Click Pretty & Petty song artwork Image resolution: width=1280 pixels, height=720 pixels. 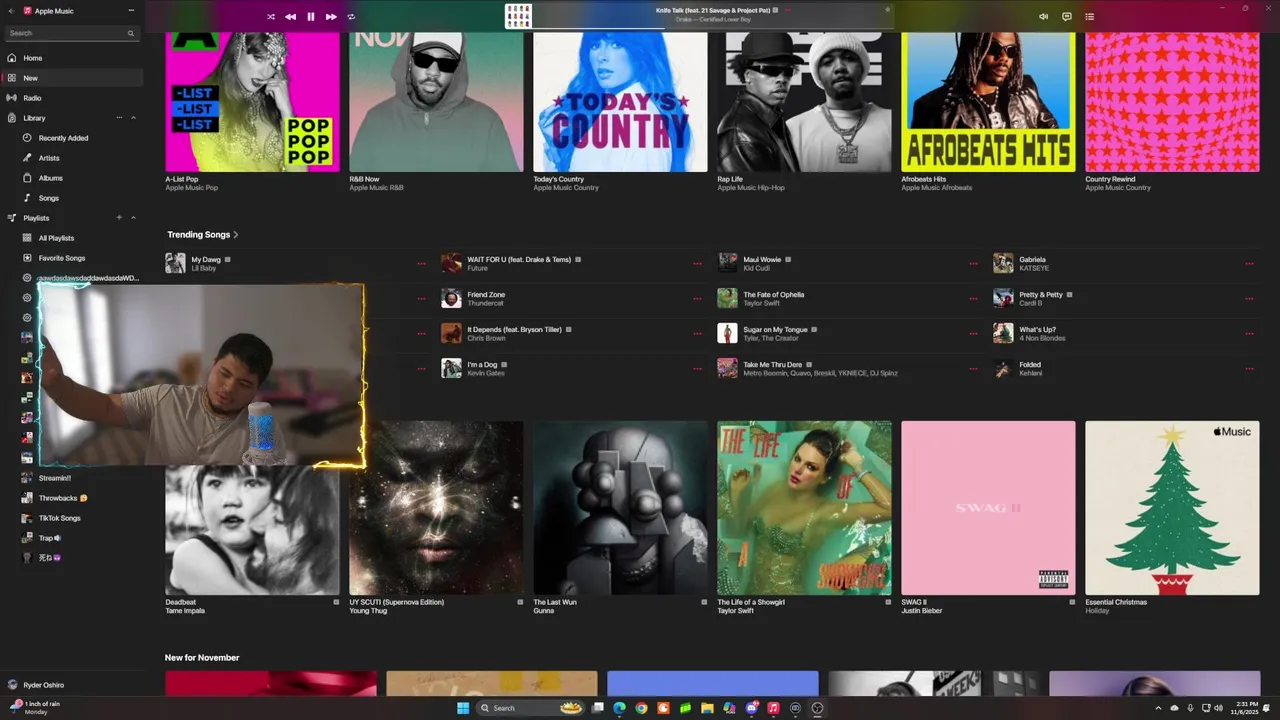tap(1003, 298)
